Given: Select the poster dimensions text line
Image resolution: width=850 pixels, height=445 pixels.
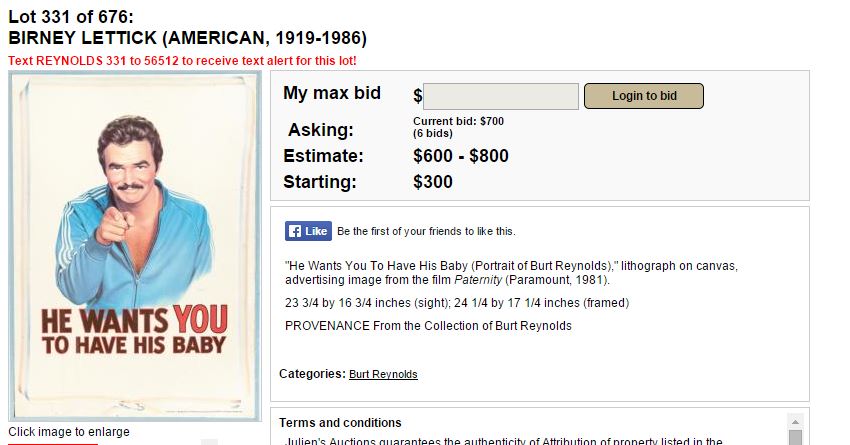Looking at the screenshot, I should 457,302.
